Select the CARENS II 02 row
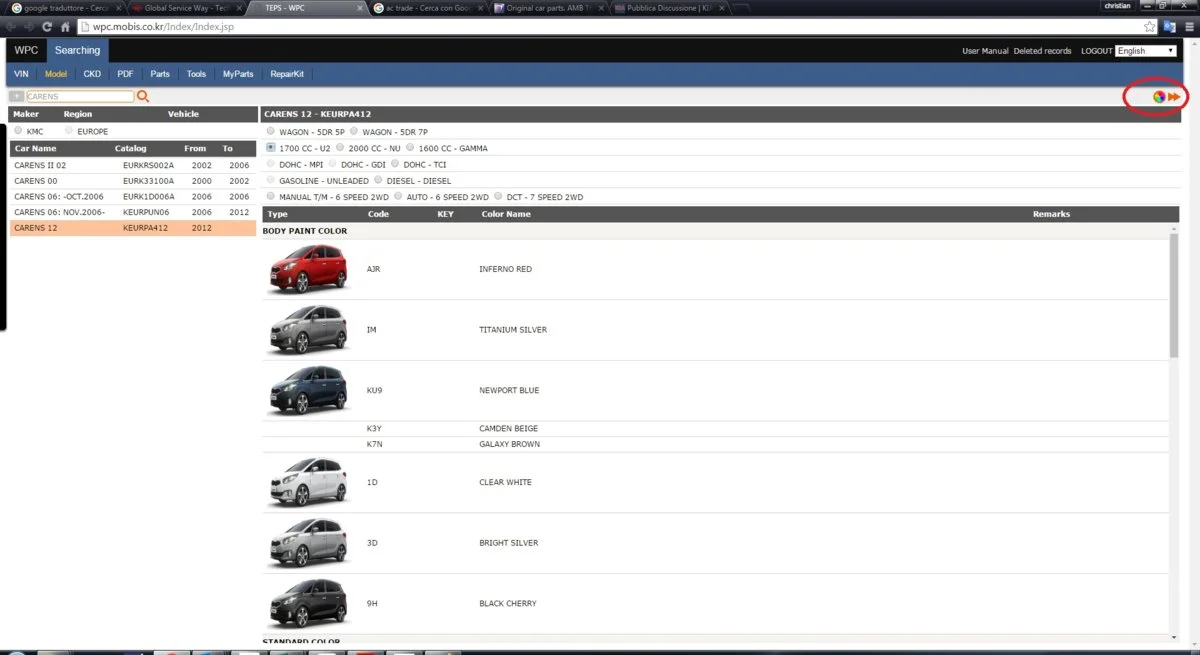1200x655 pixels. click(x=133, y=165)
